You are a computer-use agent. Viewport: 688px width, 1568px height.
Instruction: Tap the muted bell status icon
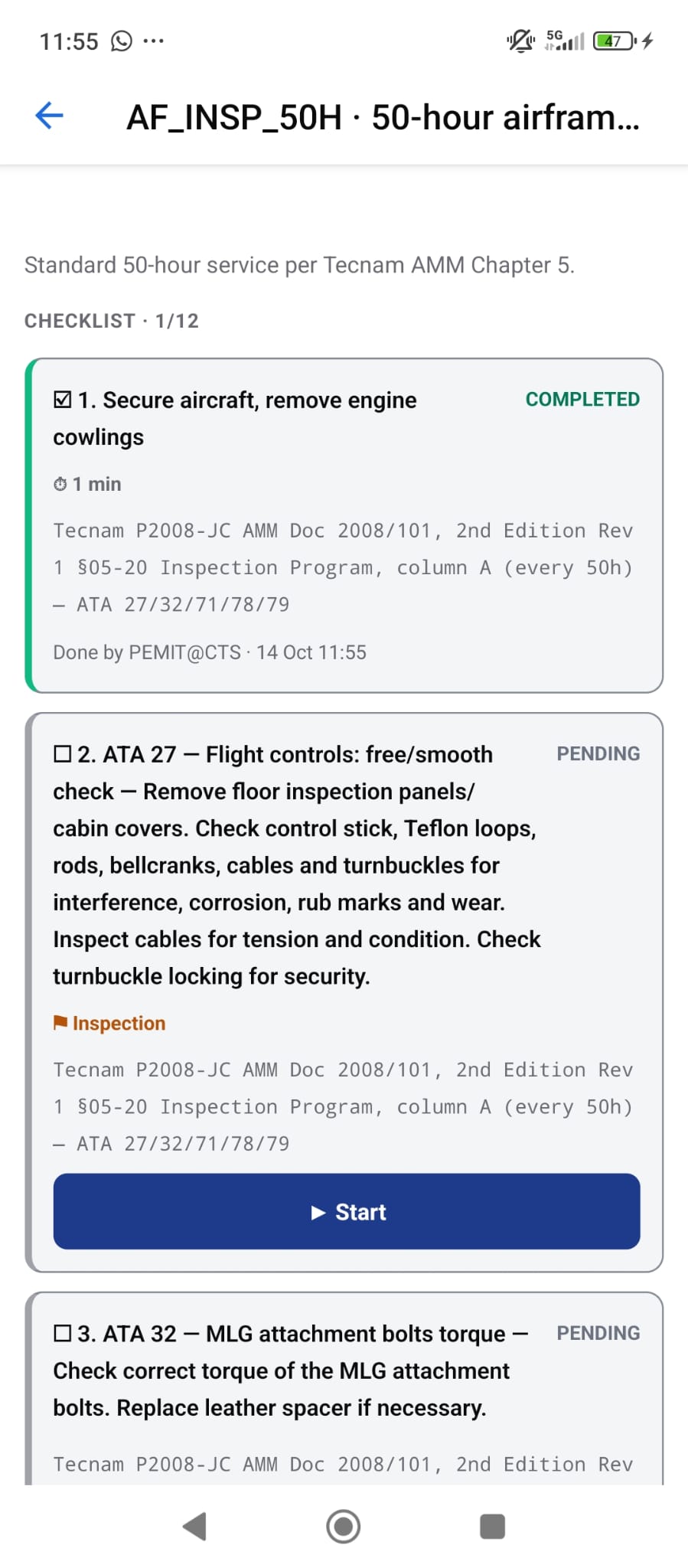click(x=521, y=41)
